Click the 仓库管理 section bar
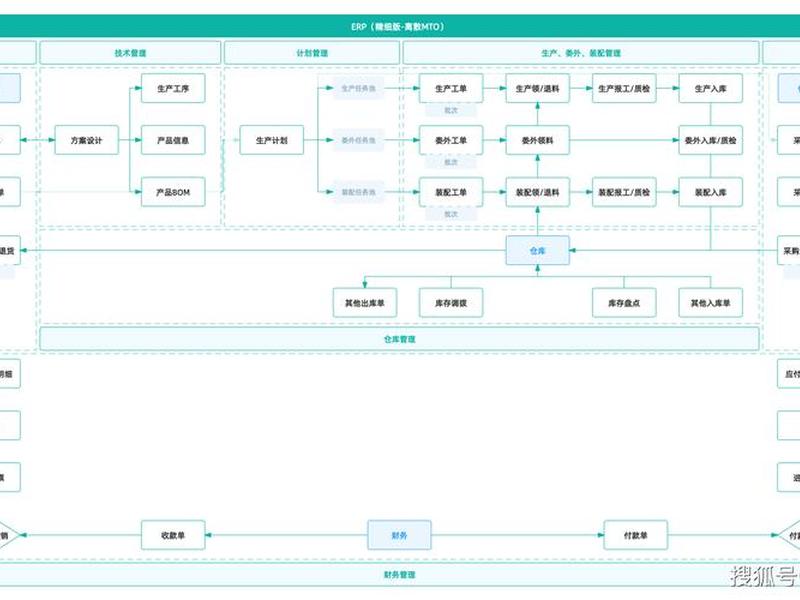 pos(399,339)
